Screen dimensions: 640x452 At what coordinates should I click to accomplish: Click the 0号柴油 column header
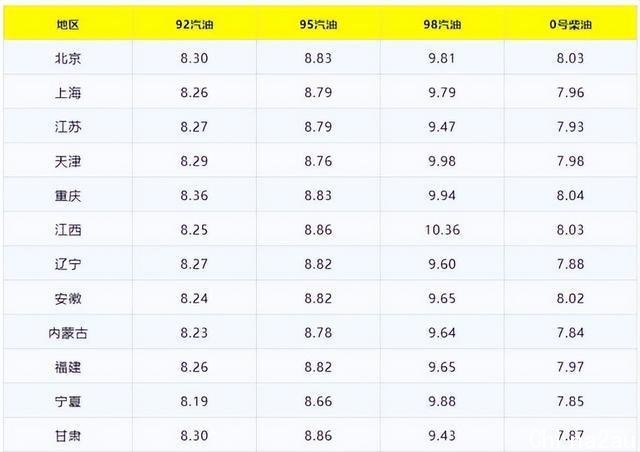coord(571,24)
